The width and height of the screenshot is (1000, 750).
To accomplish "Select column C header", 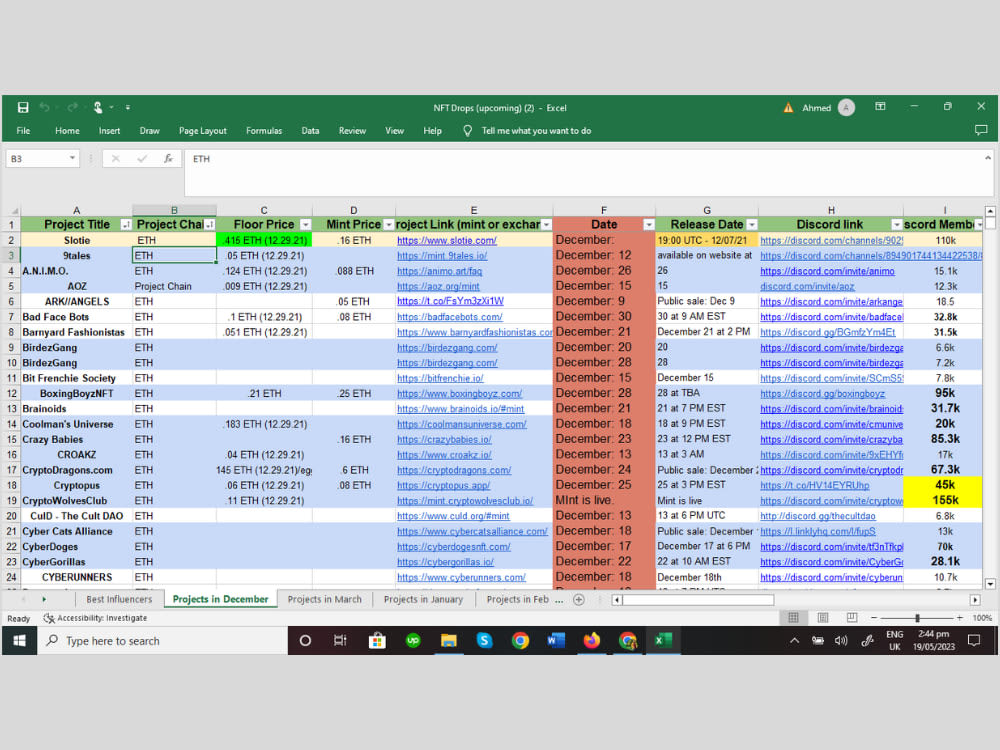I will click(264, 210).
